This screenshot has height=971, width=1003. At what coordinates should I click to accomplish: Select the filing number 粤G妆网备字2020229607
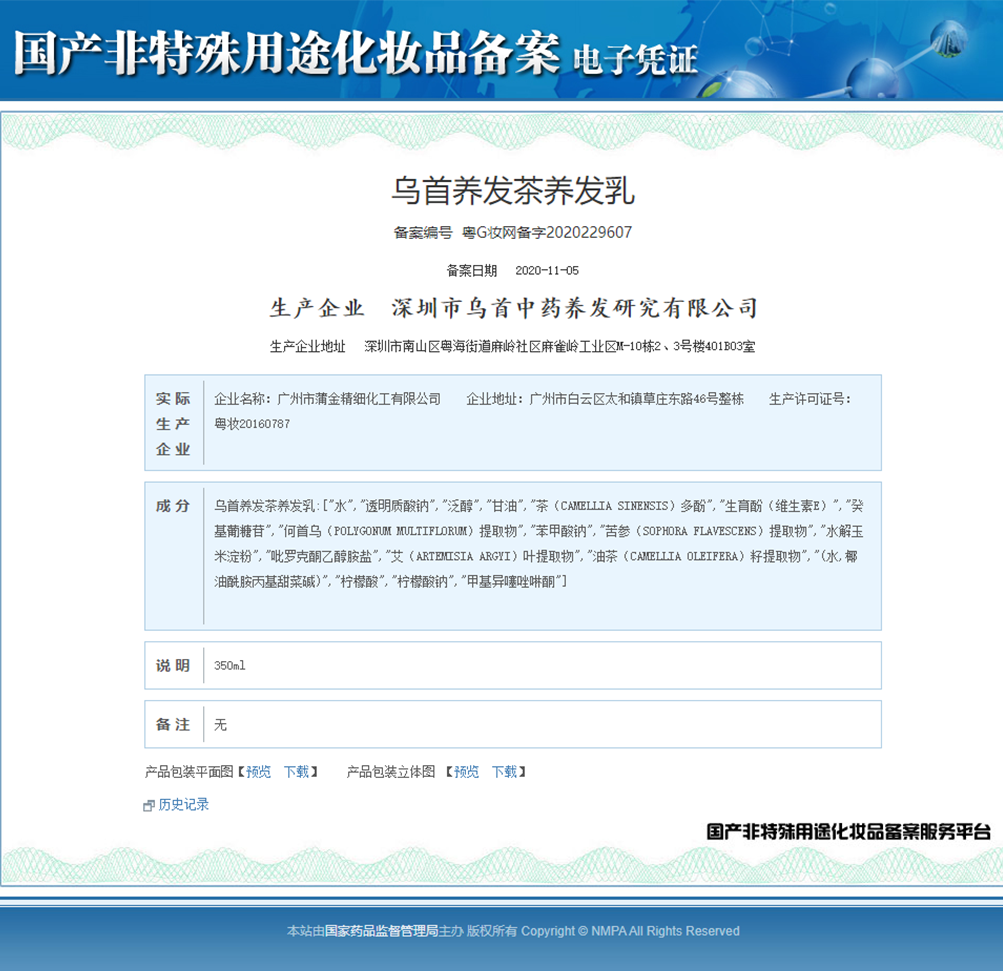click(547, 232)
